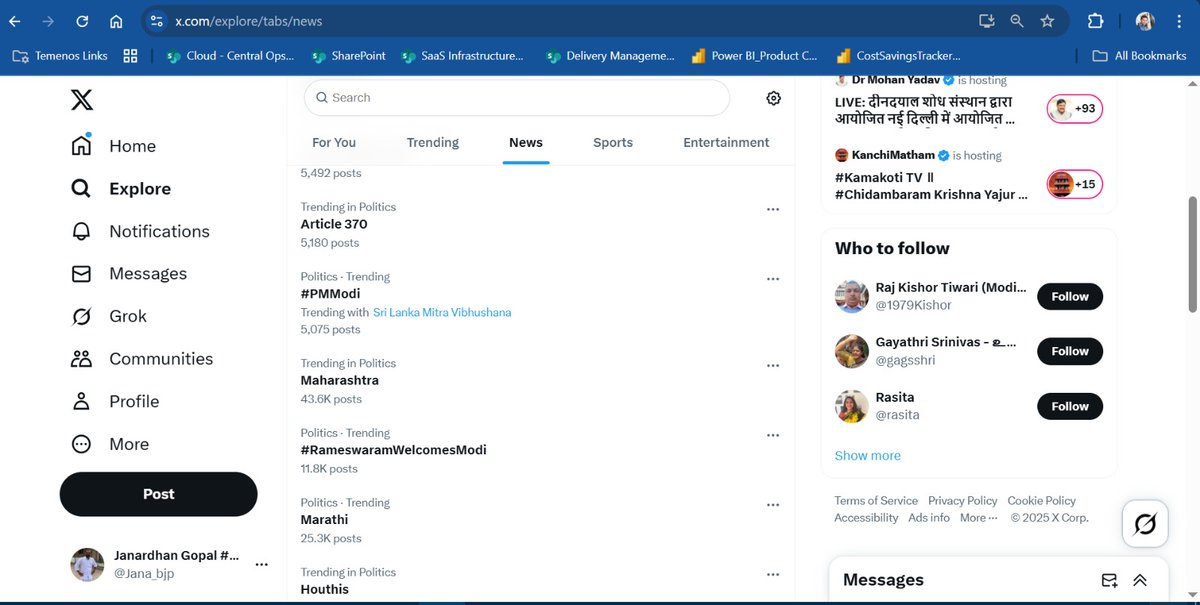Viewport: 1200px width, 605px height.
Task: Switch to the Sports tab
Action: [x=613, y=143]
